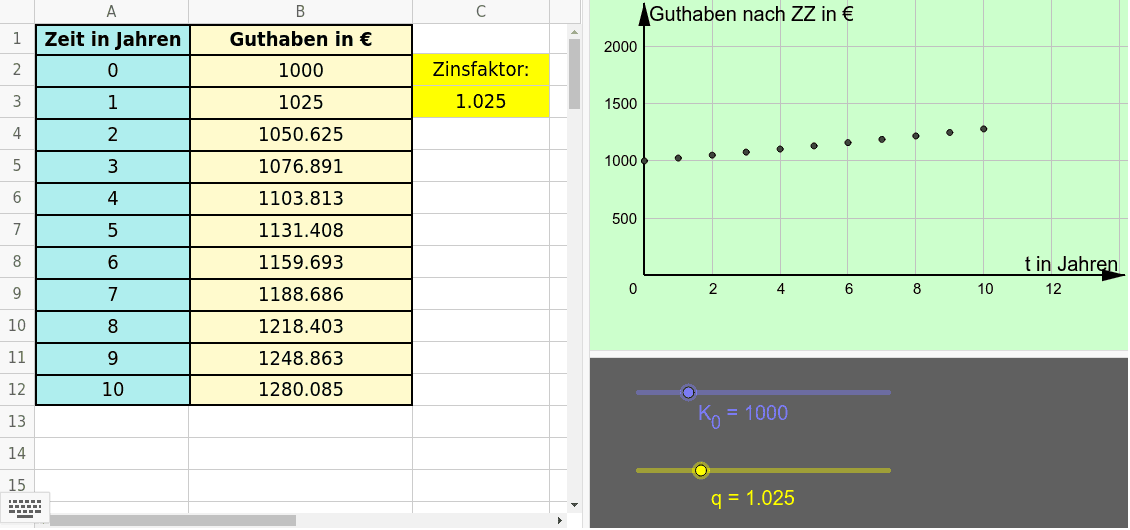This screenshot has width=1130, height=530.
Task: Select the time cell with value 10 in column A
Action: (112, 389)
